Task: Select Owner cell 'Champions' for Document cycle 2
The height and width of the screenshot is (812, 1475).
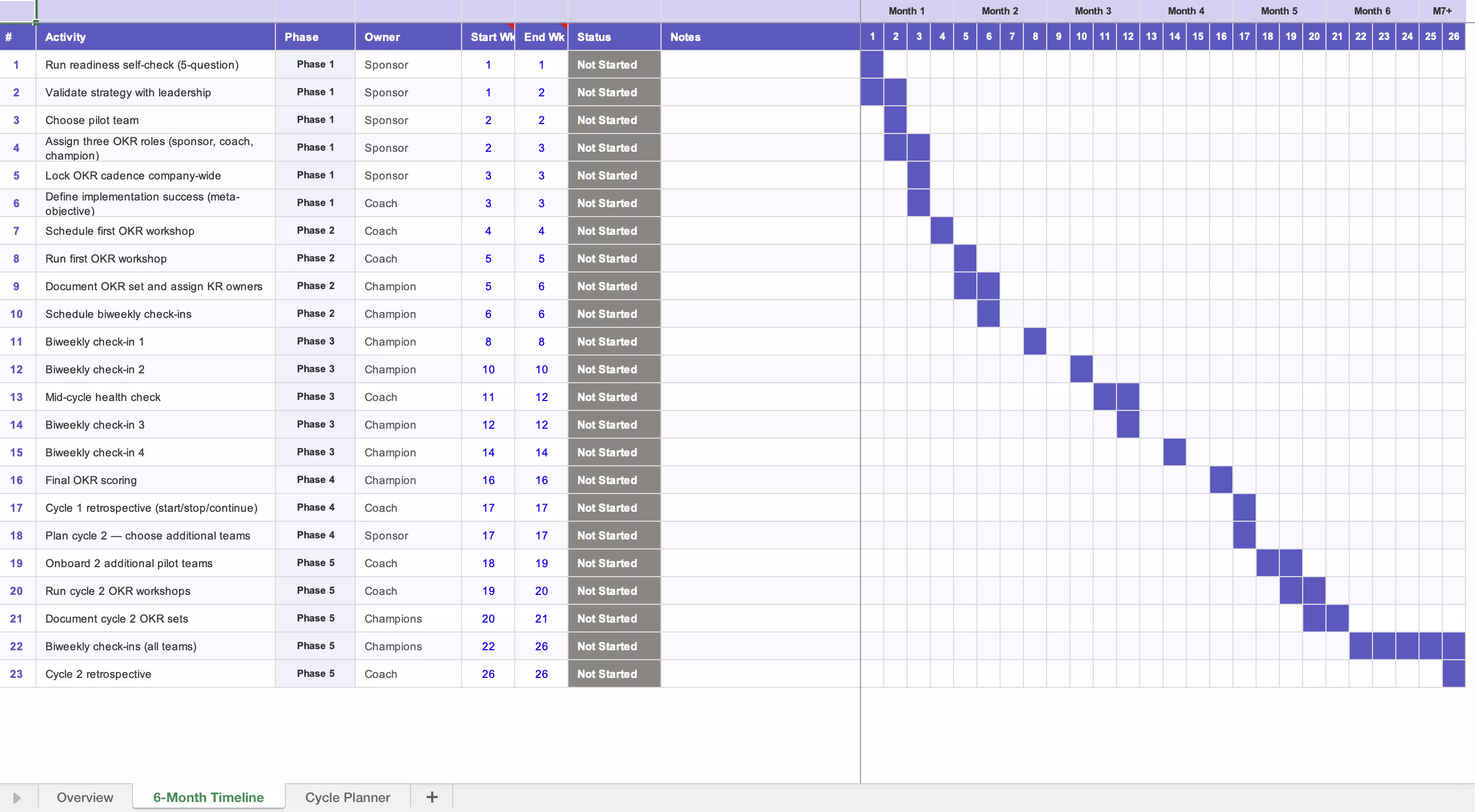Action: click(x=408, y=619)
